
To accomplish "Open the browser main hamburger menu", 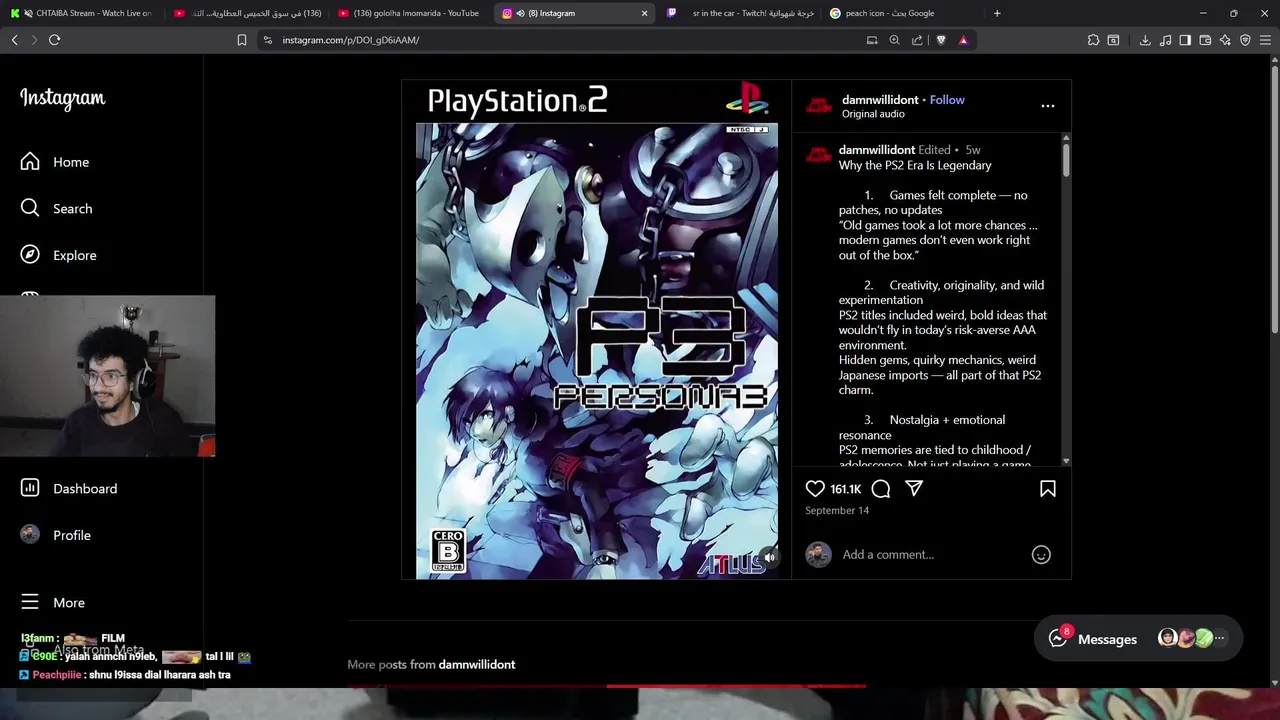I will (x=1265, y=40).
